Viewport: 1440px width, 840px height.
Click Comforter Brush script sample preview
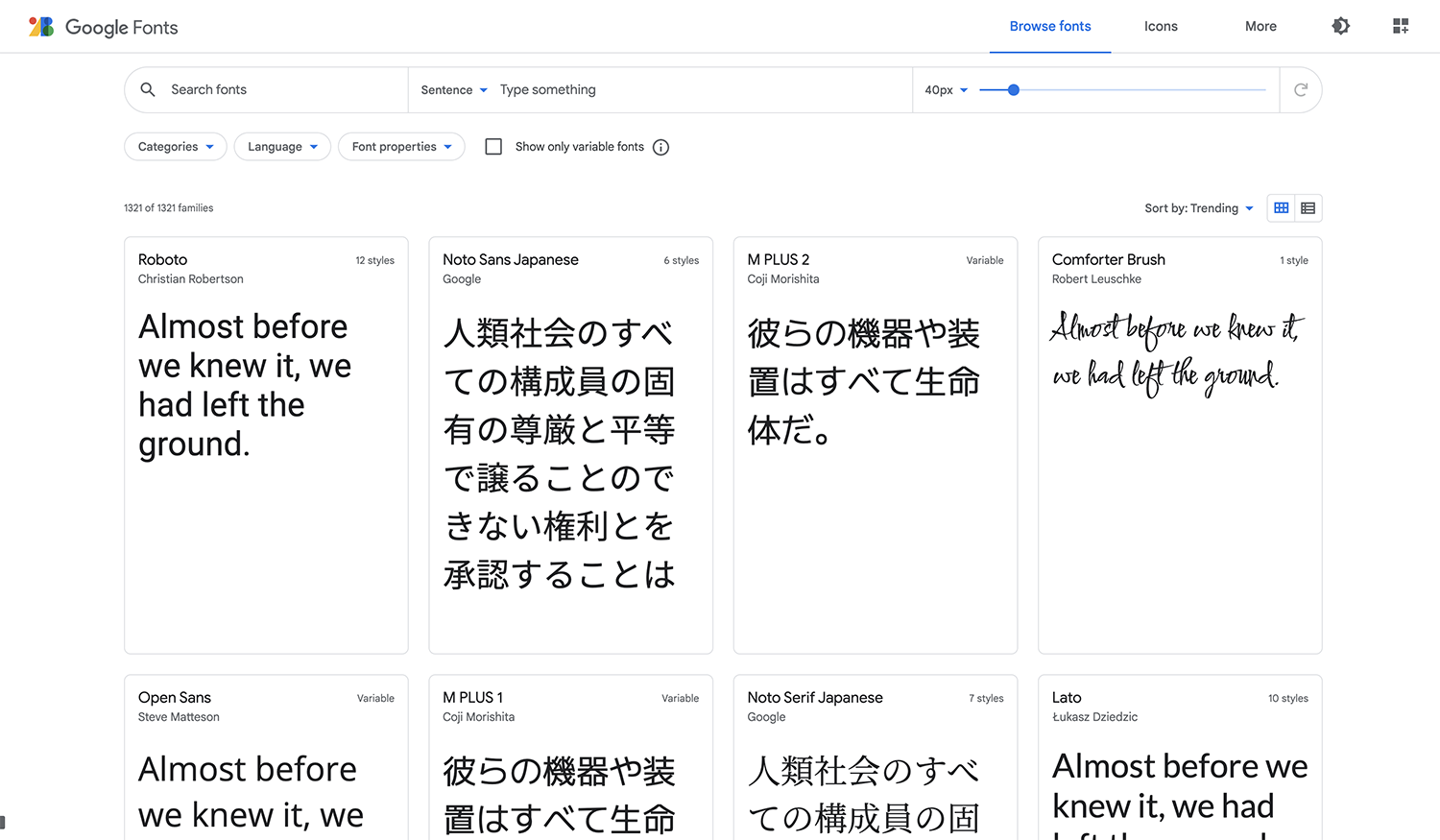(x=1178, y=353)
